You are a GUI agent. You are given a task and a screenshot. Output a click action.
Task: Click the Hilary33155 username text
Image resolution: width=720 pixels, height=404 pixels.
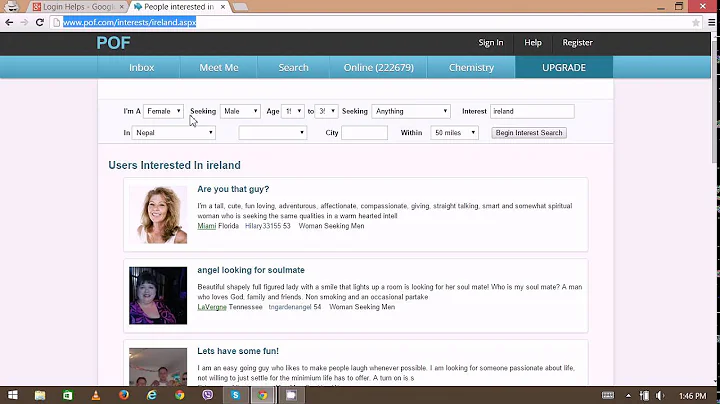[263, 226]
